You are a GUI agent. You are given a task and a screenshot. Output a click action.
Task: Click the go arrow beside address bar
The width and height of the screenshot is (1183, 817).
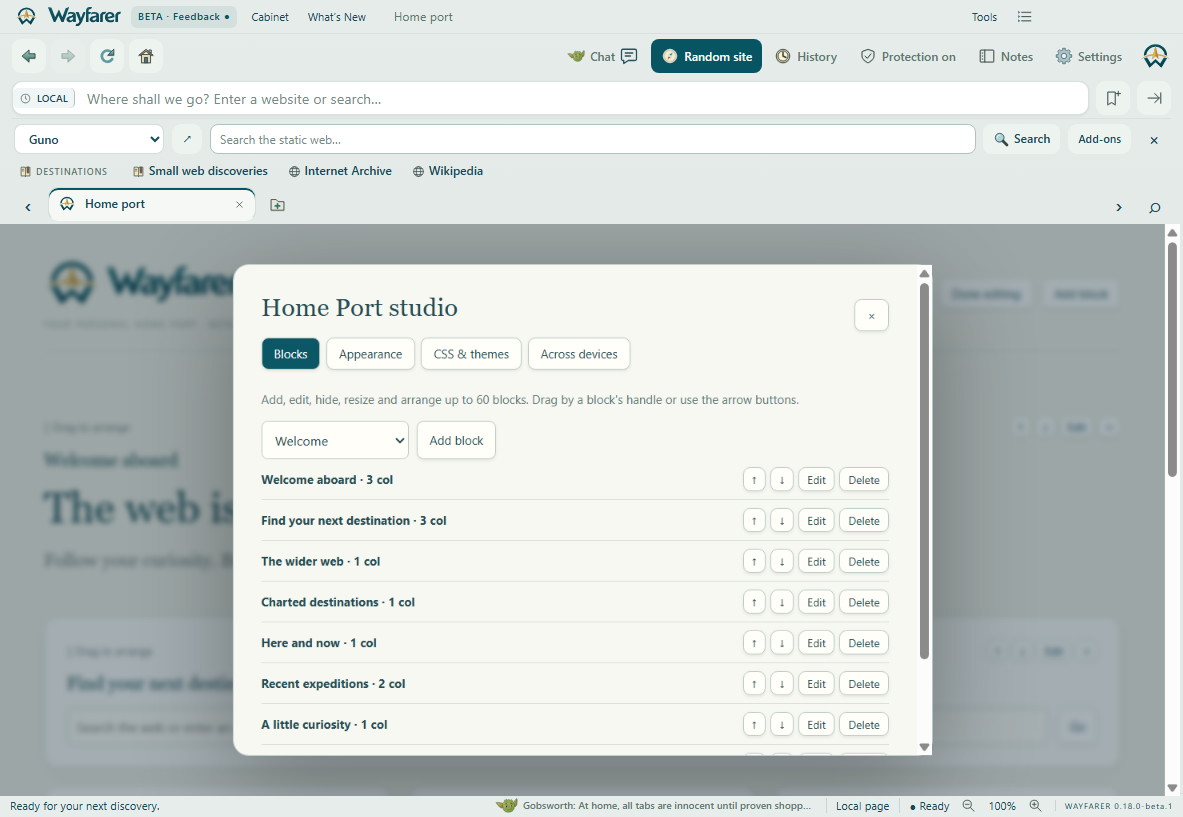1154,98
